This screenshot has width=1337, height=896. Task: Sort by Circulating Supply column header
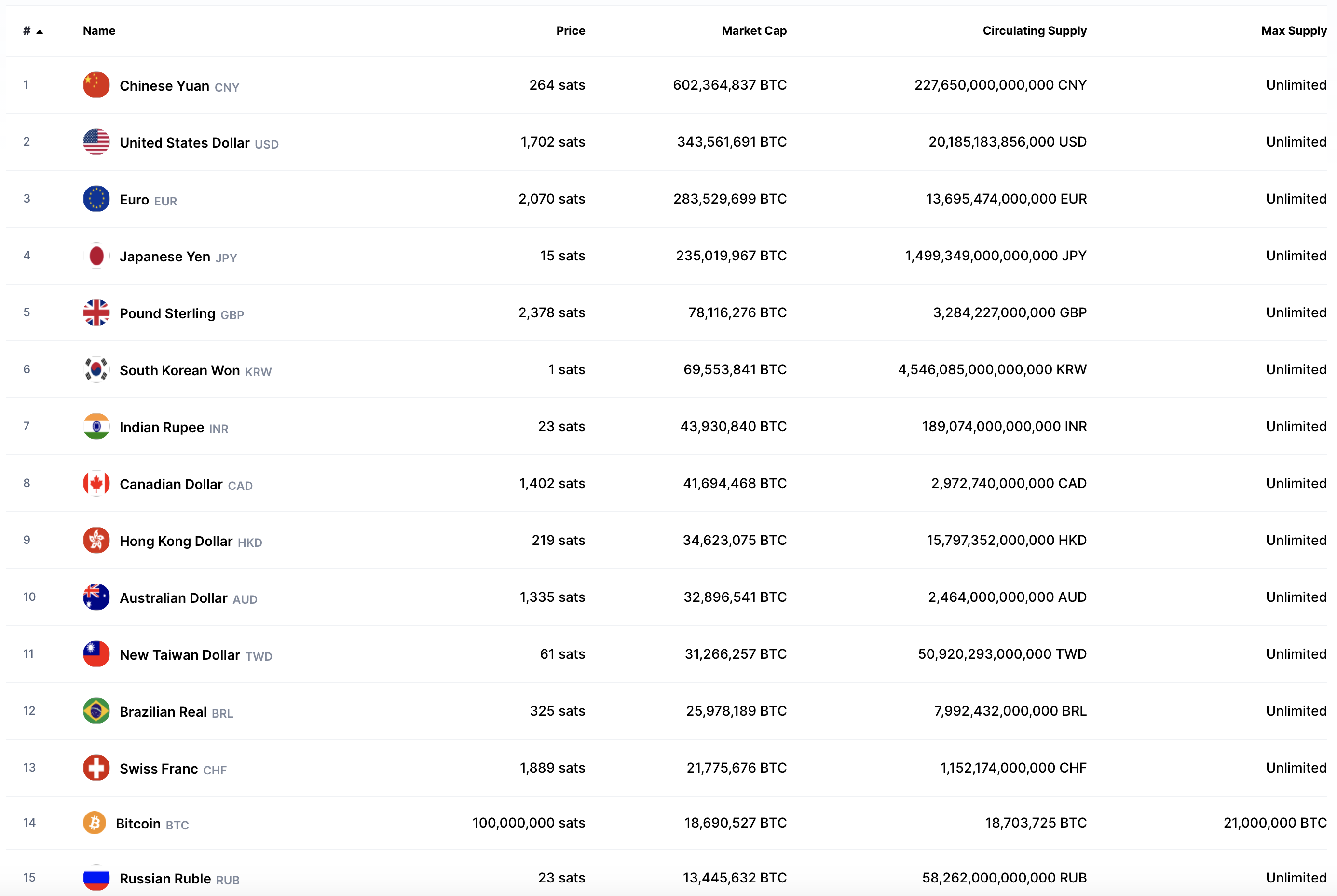[x=1034, y=31]
